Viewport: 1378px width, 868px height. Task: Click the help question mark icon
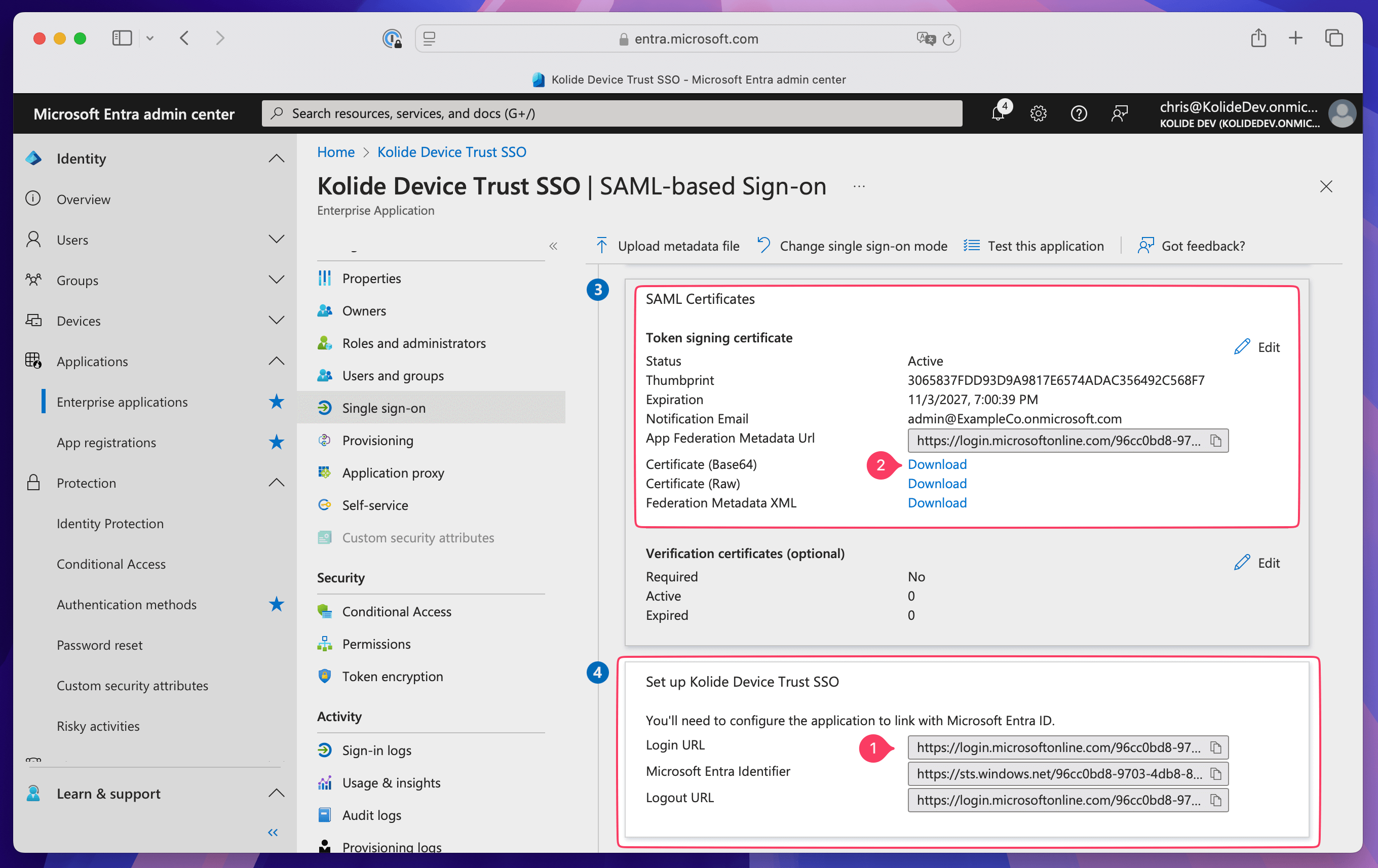point(1078,113)
